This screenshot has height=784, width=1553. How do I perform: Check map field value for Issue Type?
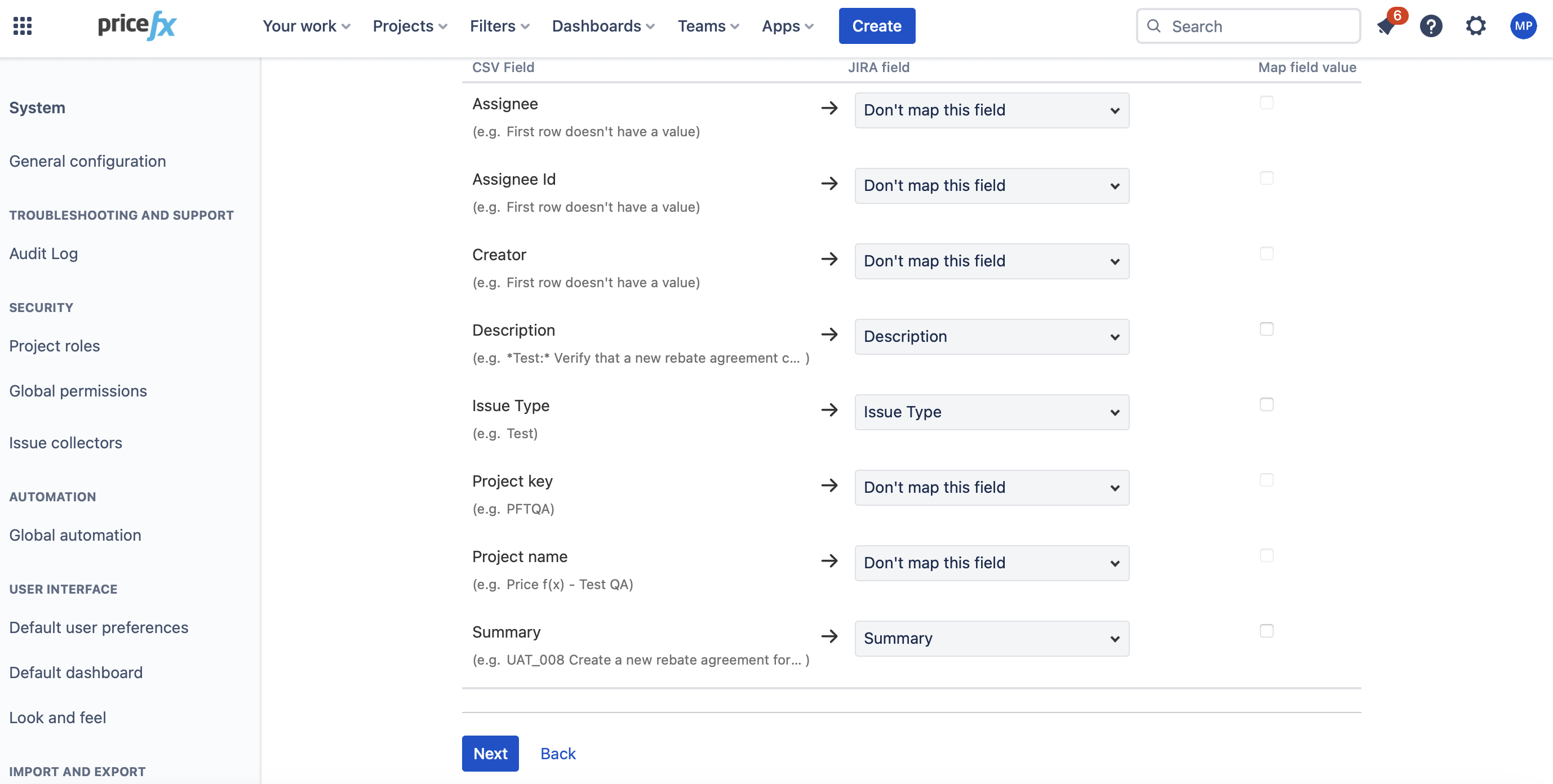tap(1266, 404)
